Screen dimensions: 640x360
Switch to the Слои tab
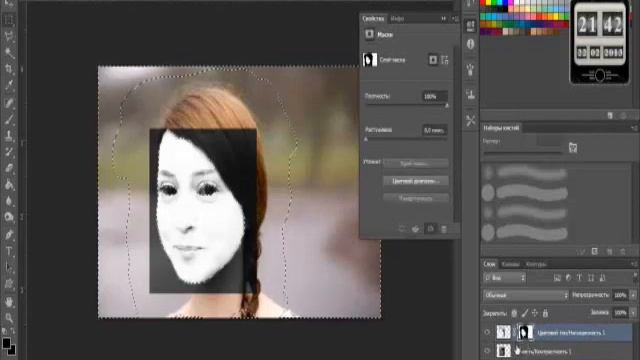point(489,264)
